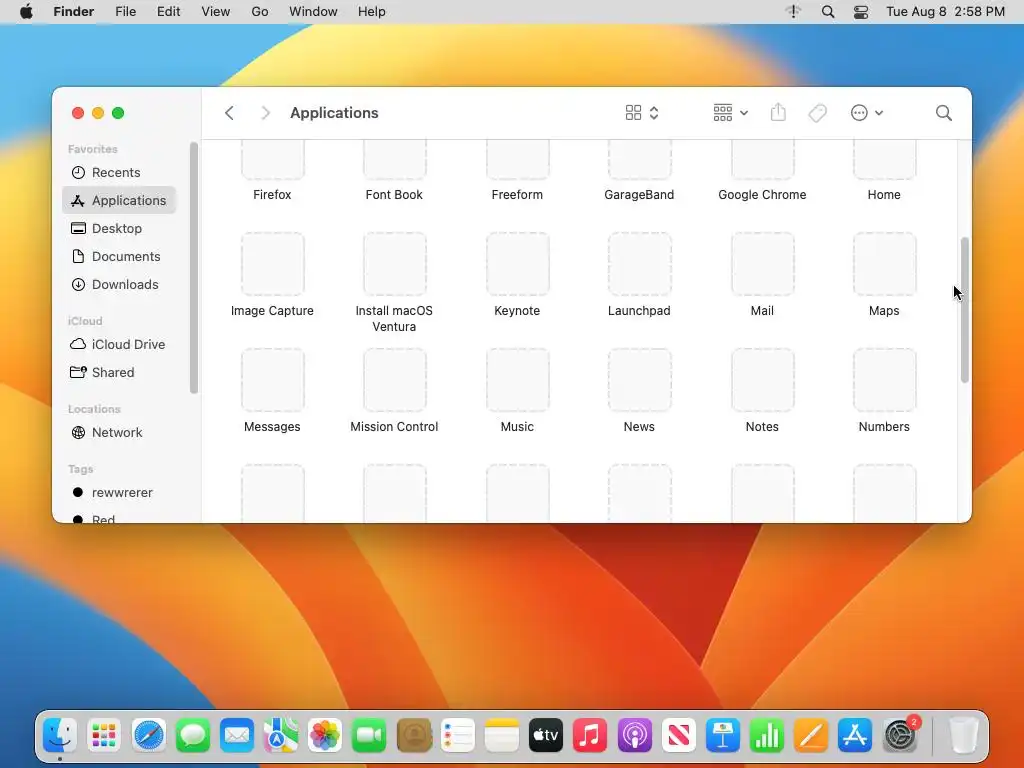Open News app in the Dock
The width and height of the screenshot is (1024, 768).
pyautogui.click(x=679, y=735)
